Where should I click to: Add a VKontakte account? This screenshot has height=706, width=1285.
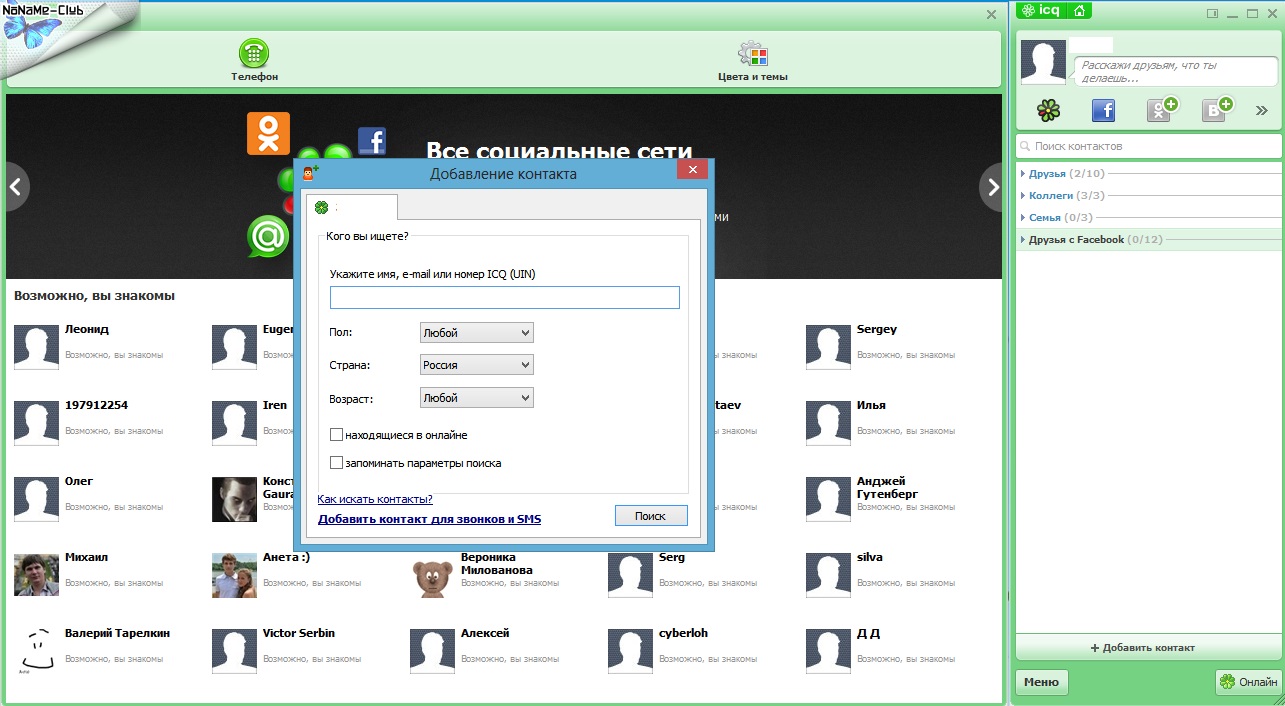tap(1217, 109)
